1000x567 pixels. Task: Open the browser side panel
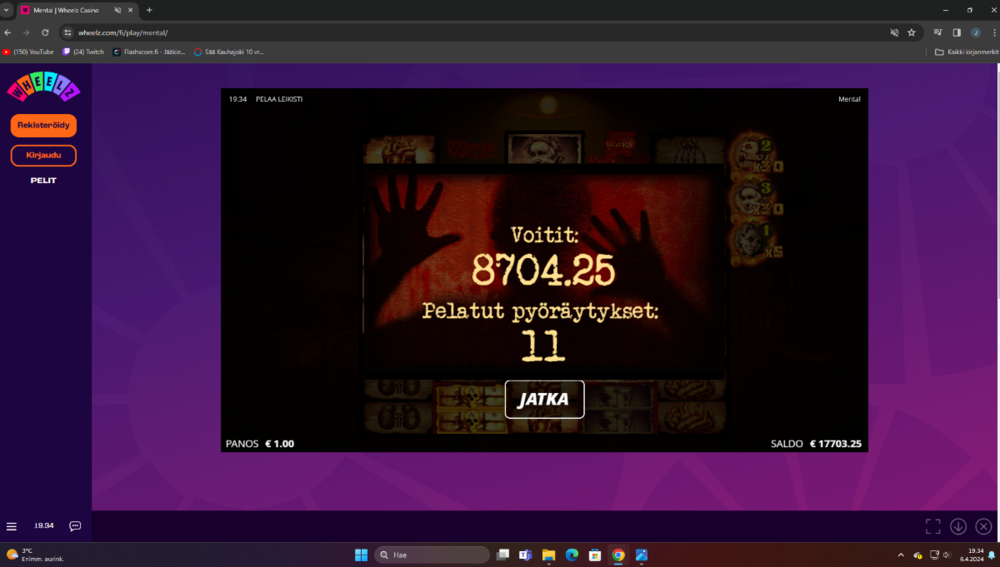point(957,33)
